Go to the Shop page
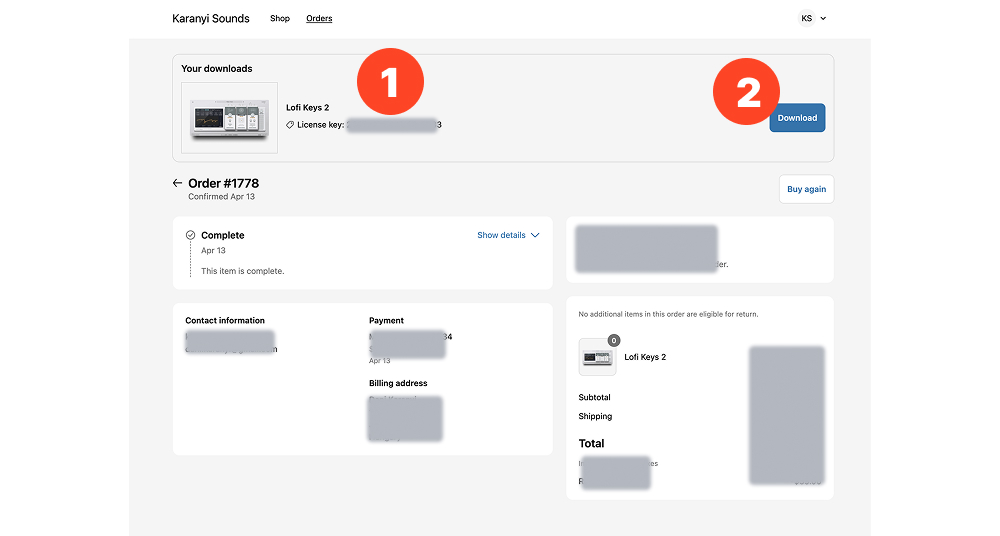The image size is (1000, 536). pos(279,19)
